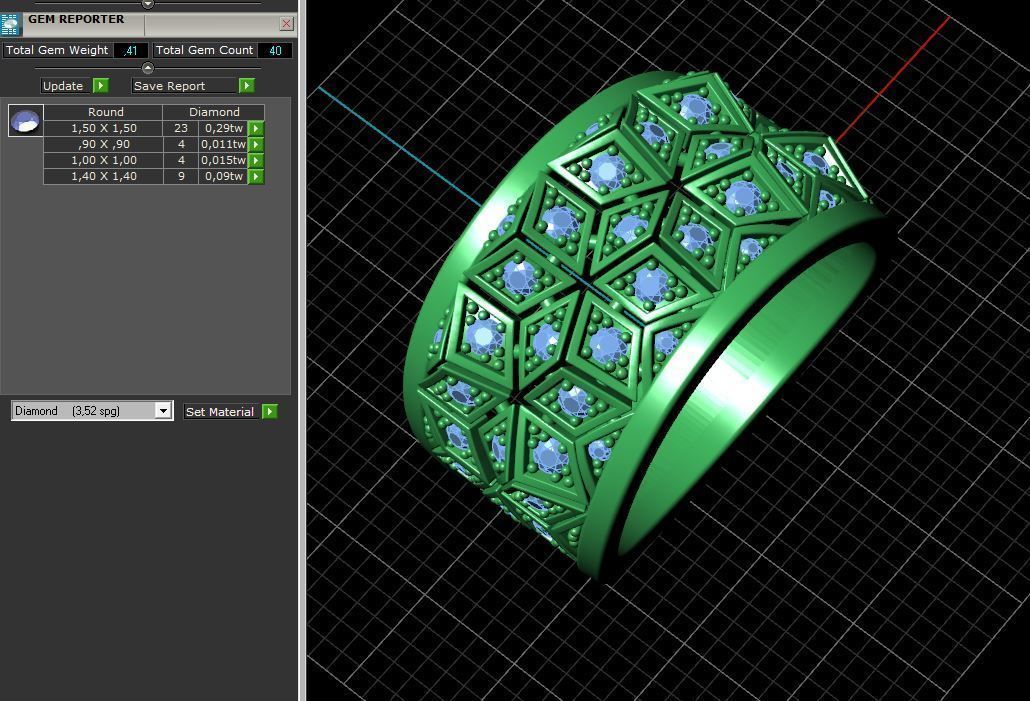Click the count cell showing 23
This screenshot has width=1030, height=701.
181,128
